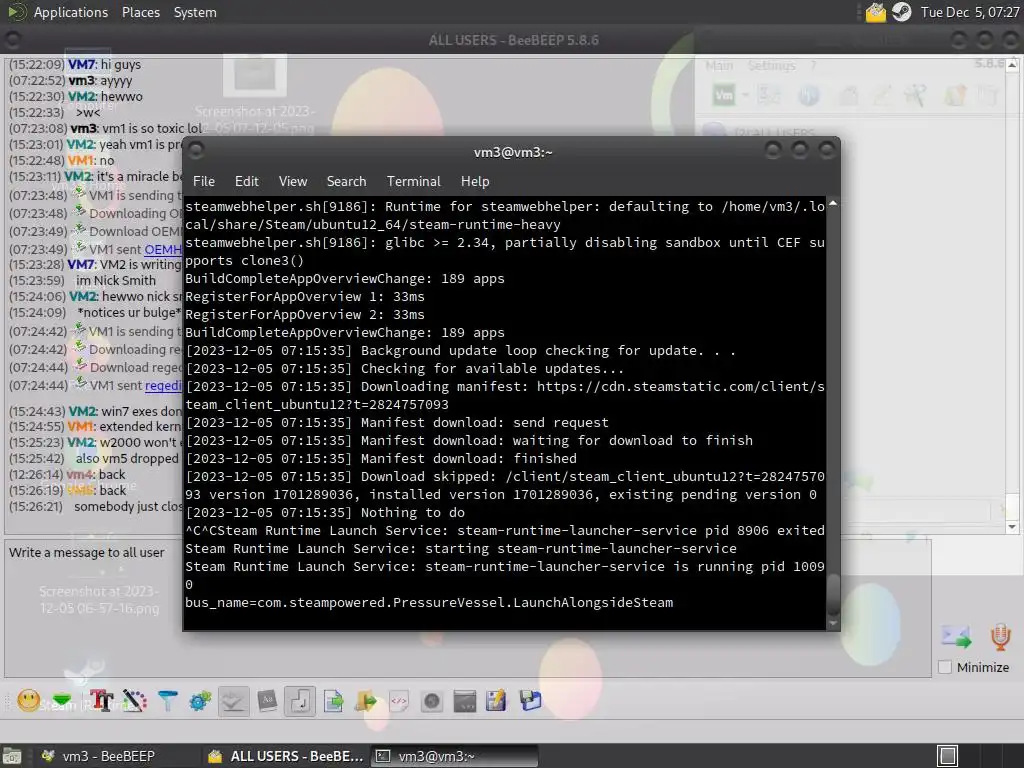Click BeeBEEP chat scrollbar up arrow
This screenshot has width=1024, height=768.
pos(1012,65)
